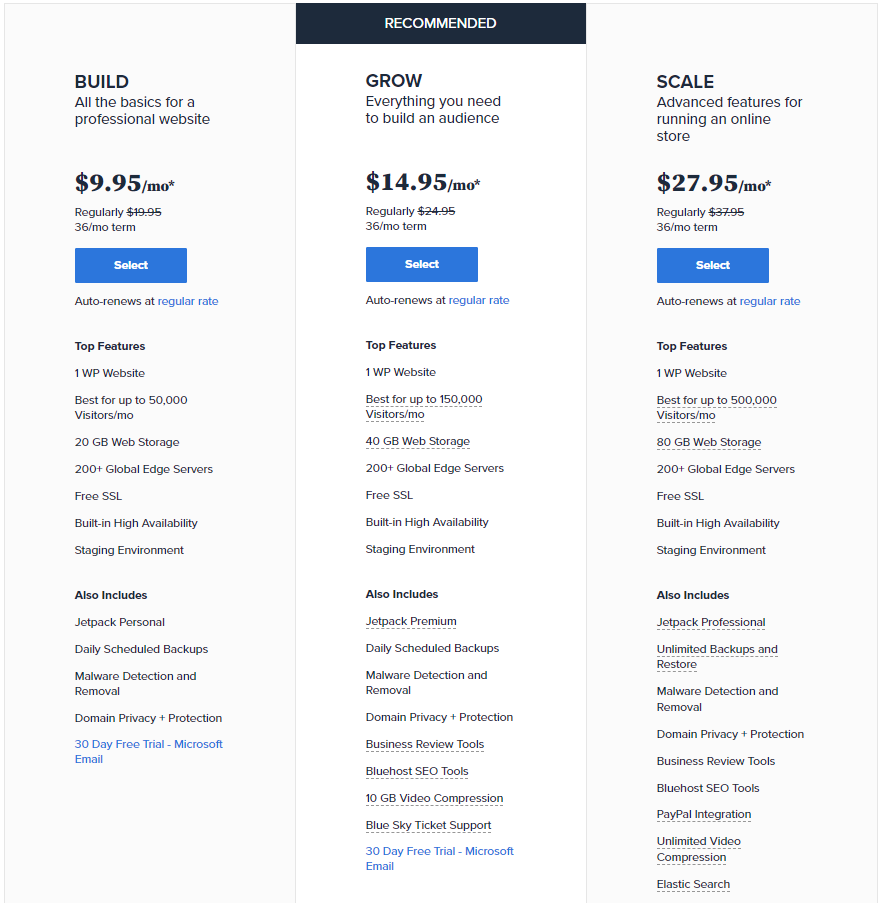Screen dimensions: 886x903
Task: Open Bluehost SEO Tools link in Grow column
Action: [x=417, y=771]
